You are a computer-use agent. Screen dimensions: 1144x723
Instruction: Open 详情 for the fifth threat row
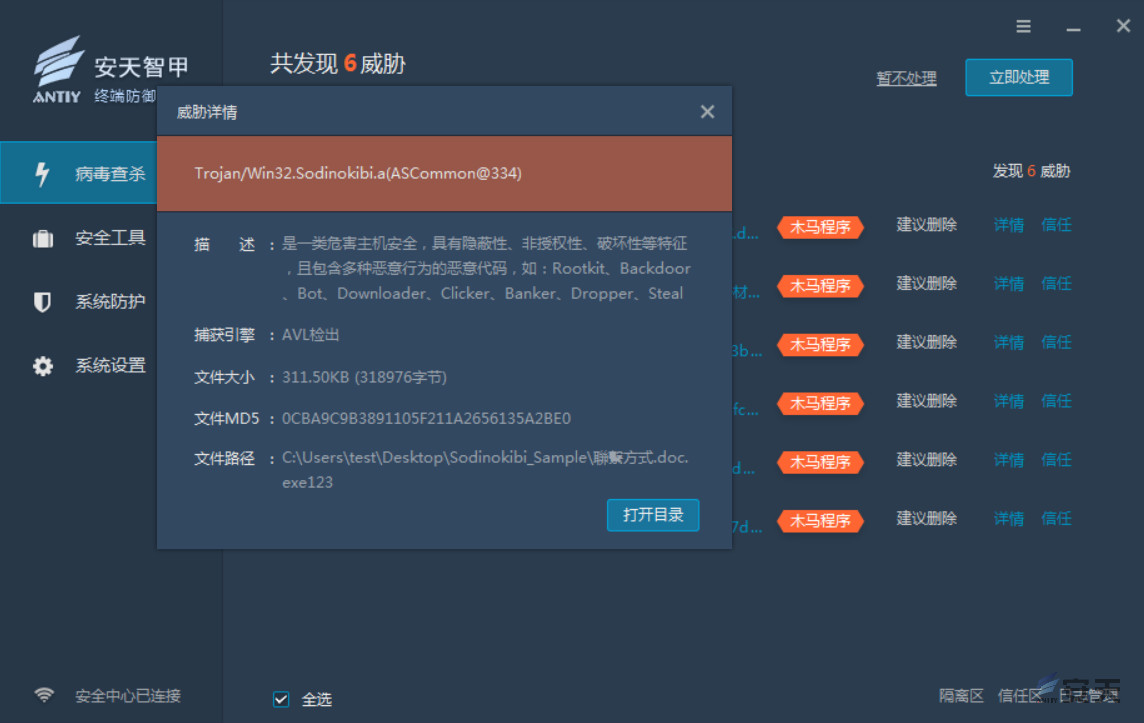coord(1008,460)
